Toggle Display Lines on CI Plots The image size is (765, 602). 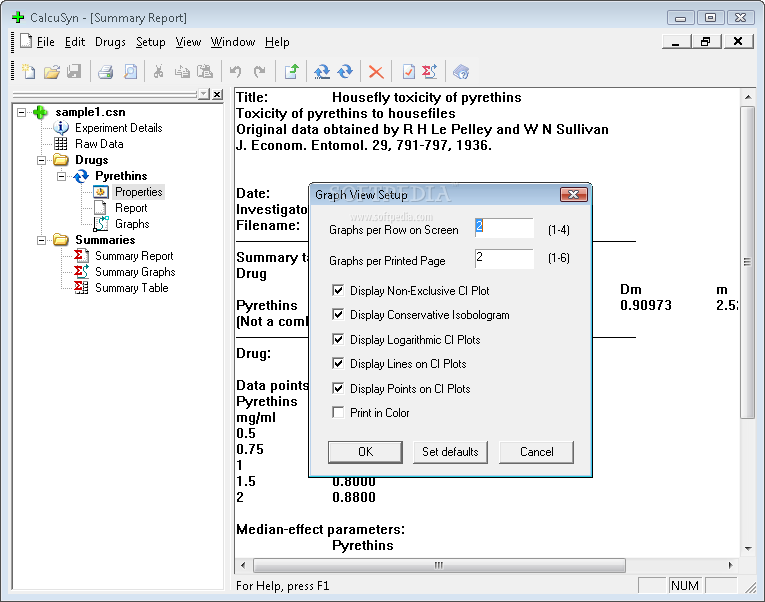pyautogui.click(x=338, y=363)
